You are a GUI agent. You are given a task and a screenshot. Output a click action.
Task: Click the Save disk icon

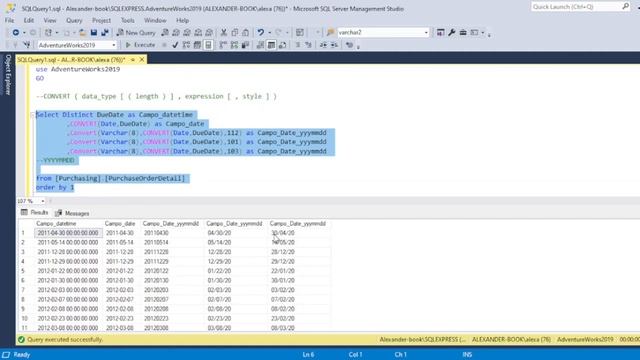(94, 32)
